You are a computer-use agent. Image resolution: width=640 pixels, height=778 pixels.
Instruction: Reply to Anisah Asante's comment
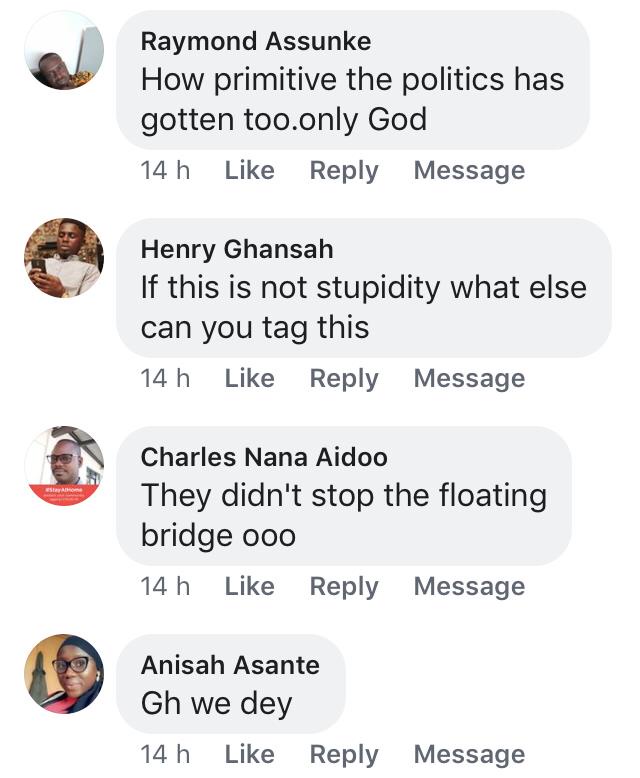click(344, 755)
